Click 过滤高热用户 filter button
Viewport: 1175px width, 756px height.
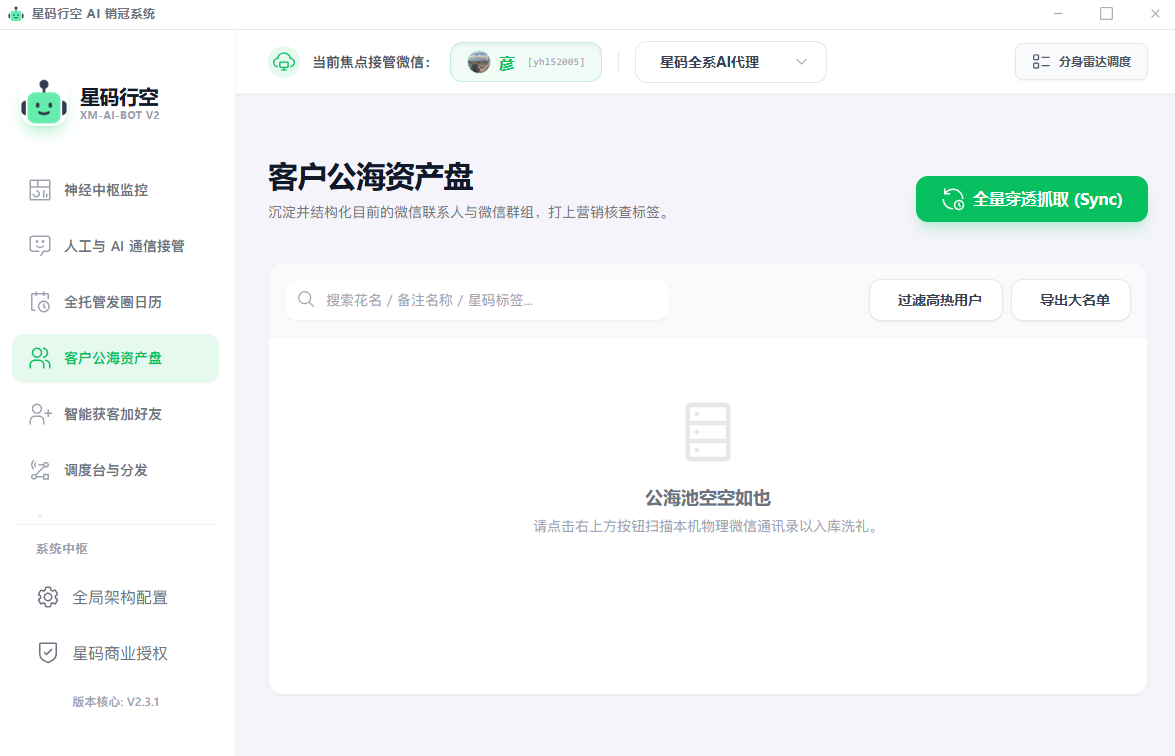point(935,299)
